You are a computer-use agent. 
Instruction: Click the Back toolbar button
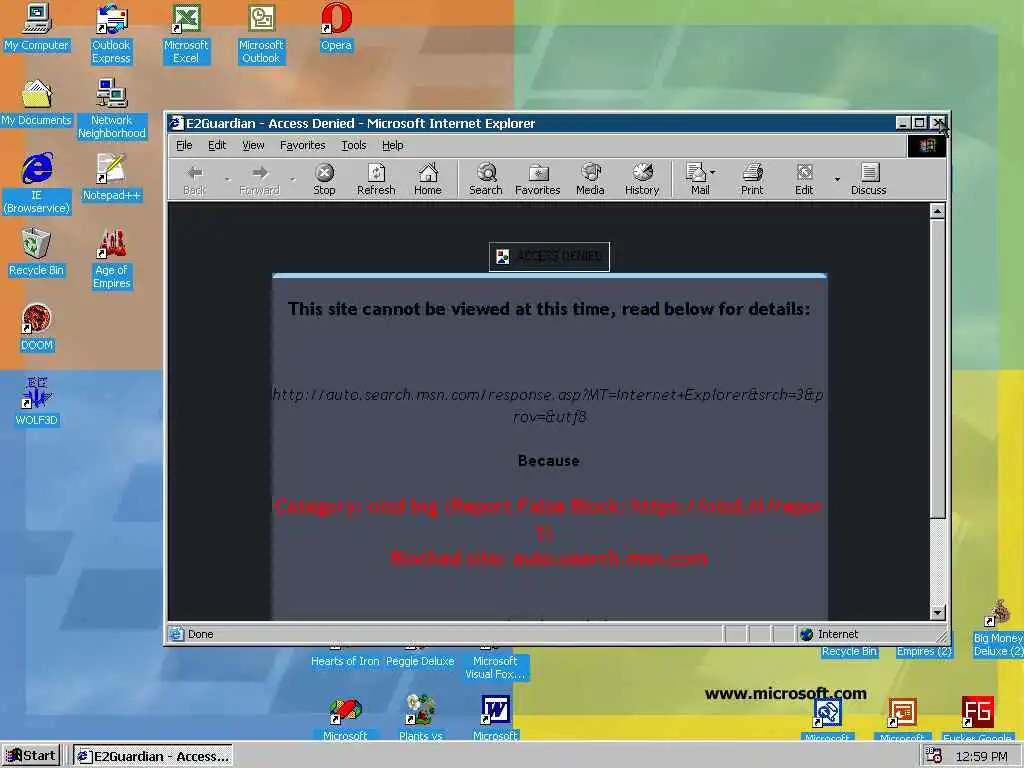(195, 180)
